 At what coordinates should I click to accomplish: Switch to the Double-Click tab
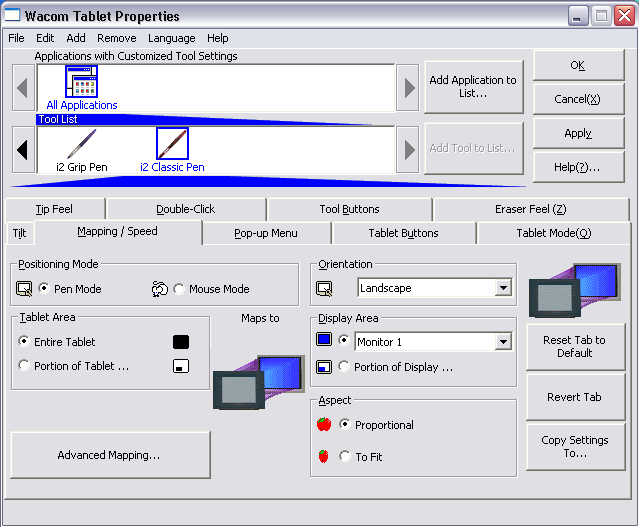[x=186, y=209]
